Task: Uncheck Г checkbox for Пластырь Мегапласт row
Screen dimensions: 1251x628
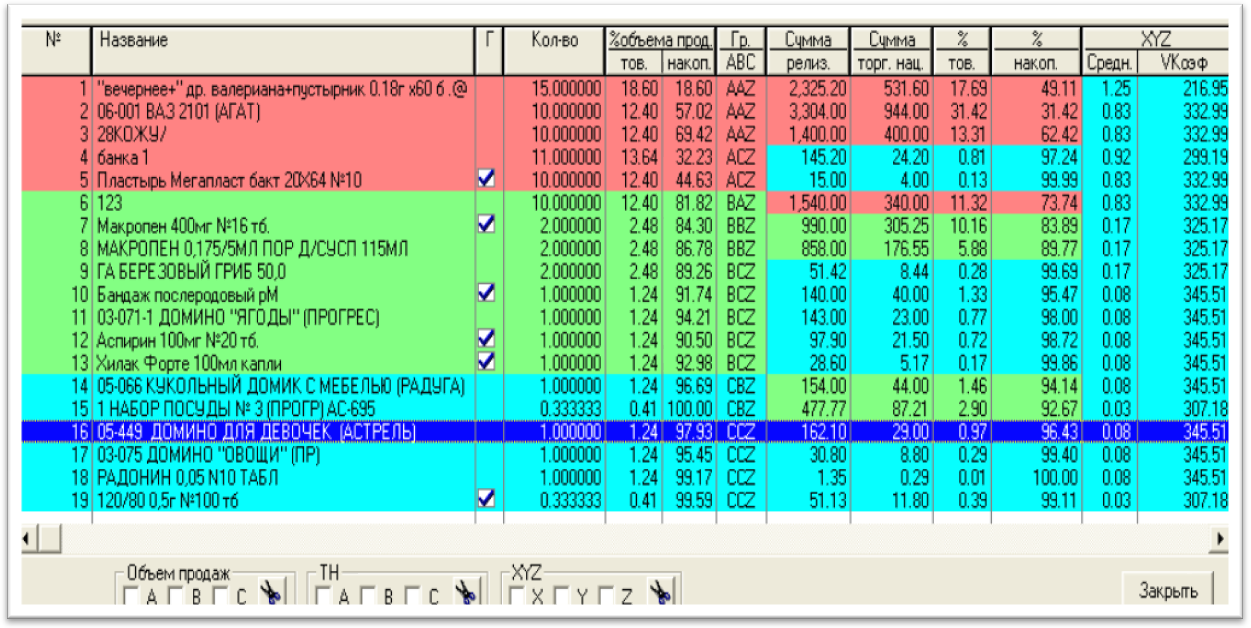Action: (x=488, y=178)
